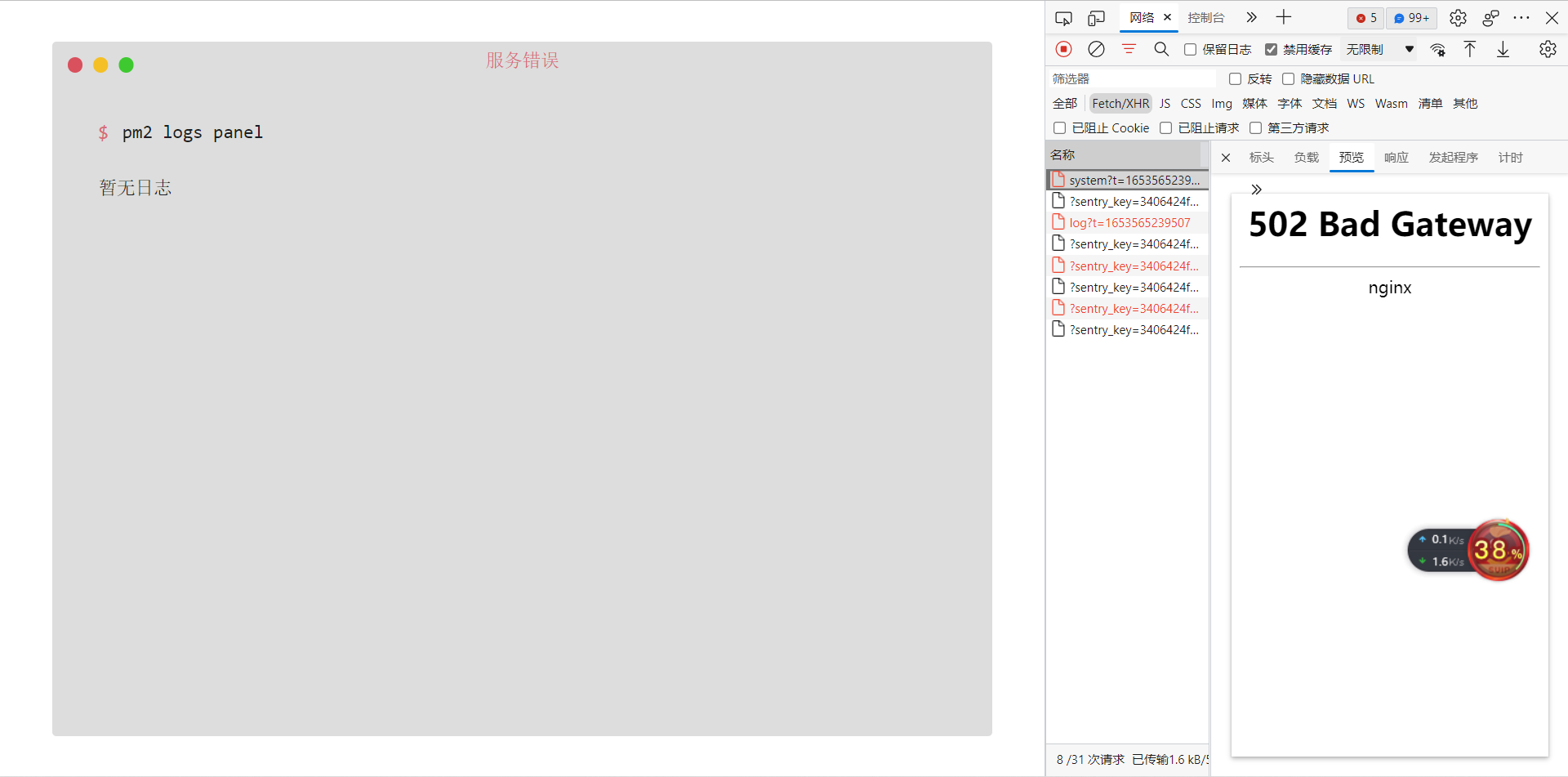
Task: Open the 无限制 throttling dropdown
Action: [1380, 50]
